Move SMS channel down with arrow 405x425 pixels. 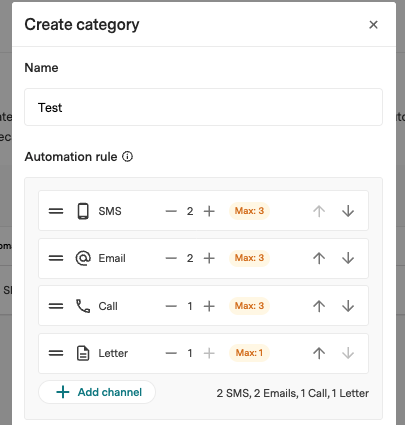(348, 211)
